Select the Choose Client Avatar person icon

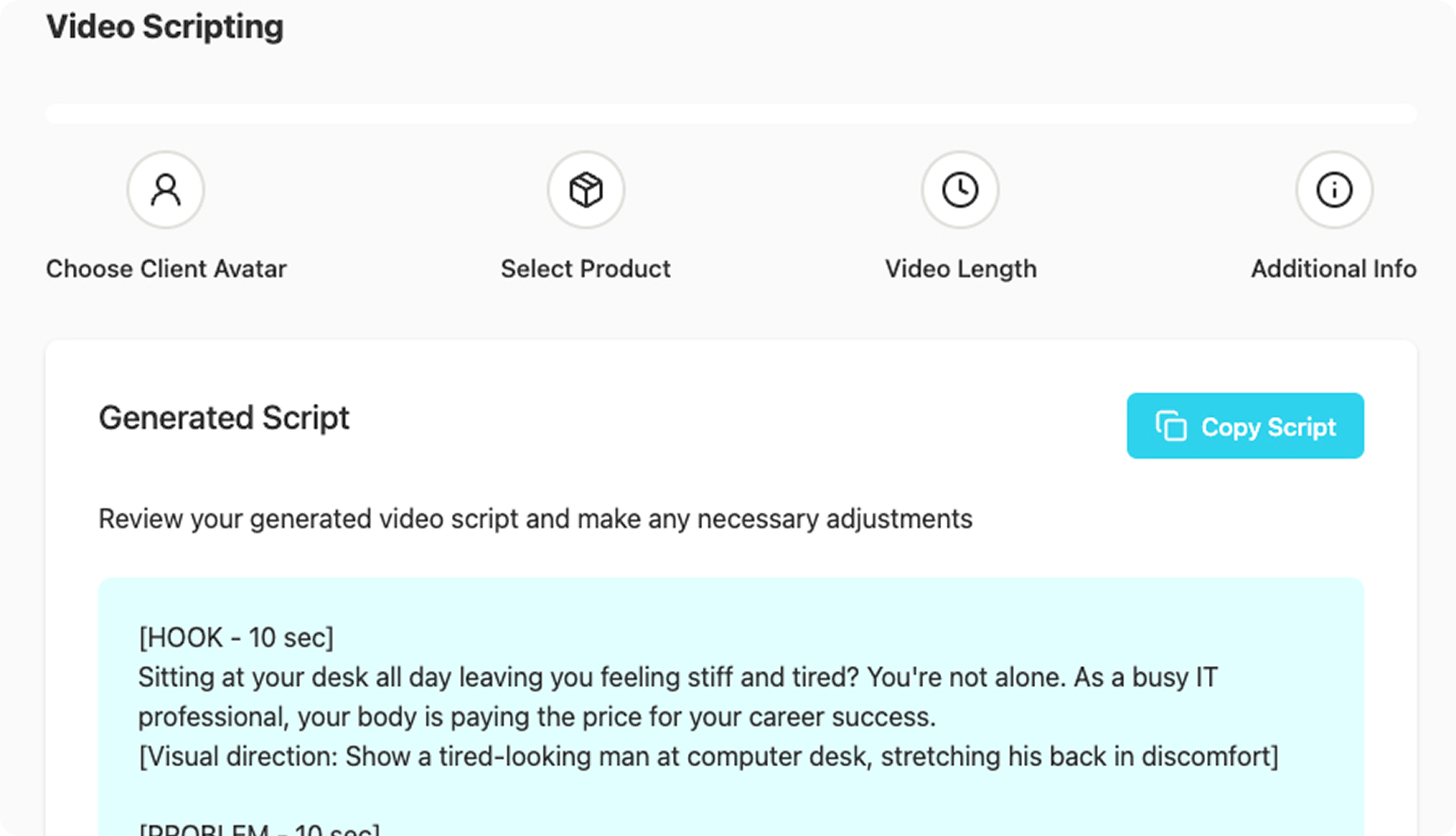[165, 190]
